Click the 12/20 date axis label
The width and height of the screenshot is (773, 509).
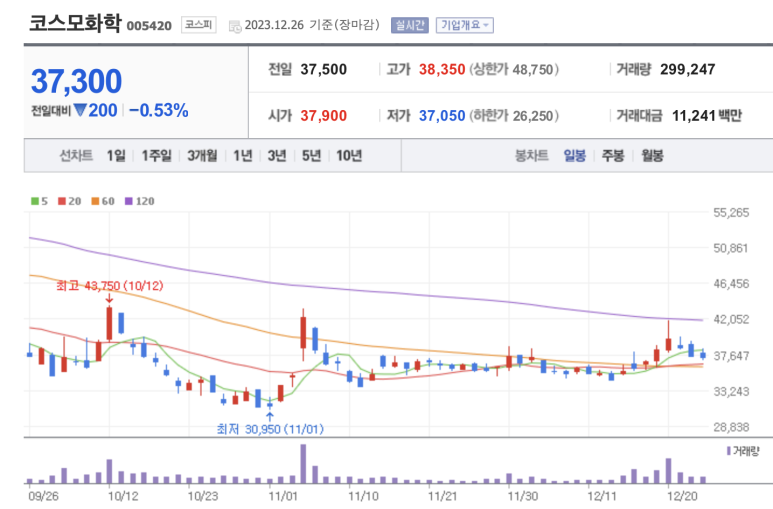click(682, 496)
